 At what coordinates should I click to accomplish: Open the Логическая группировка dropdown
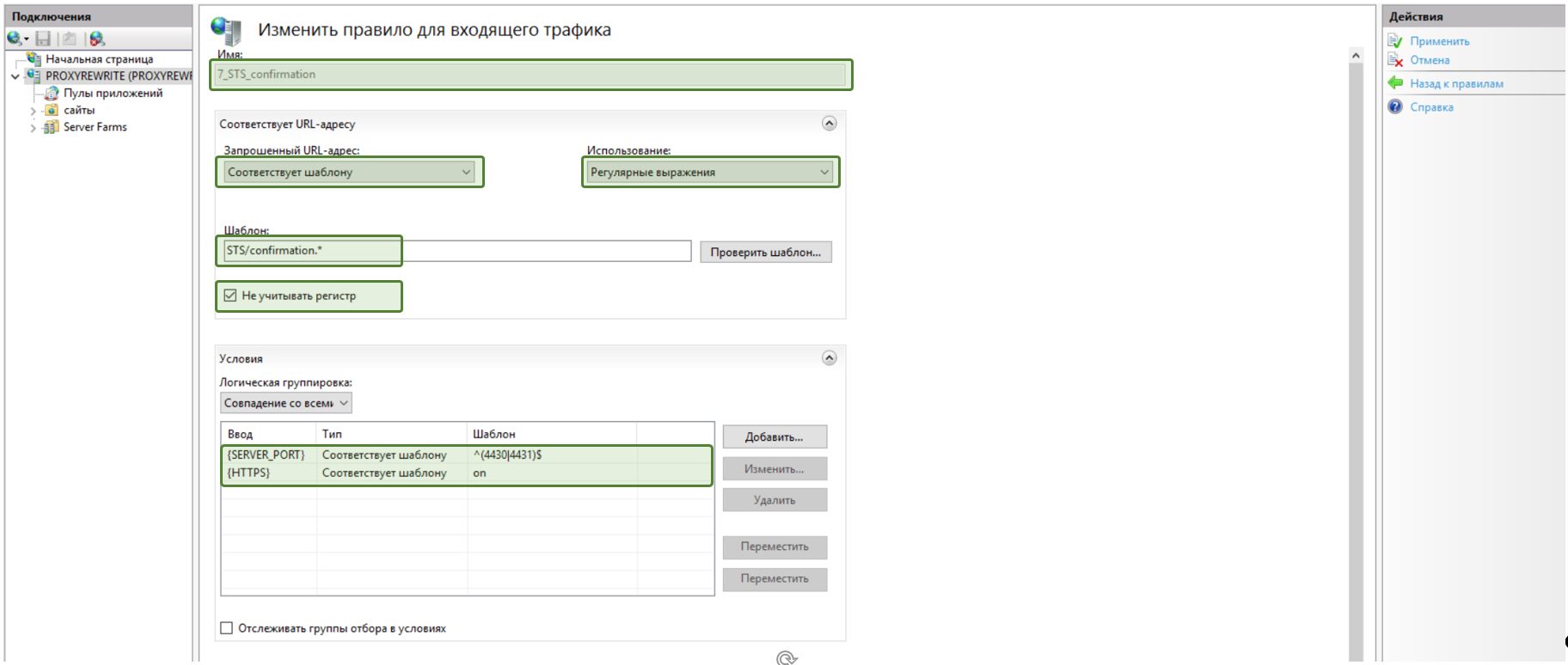[286, 403]
